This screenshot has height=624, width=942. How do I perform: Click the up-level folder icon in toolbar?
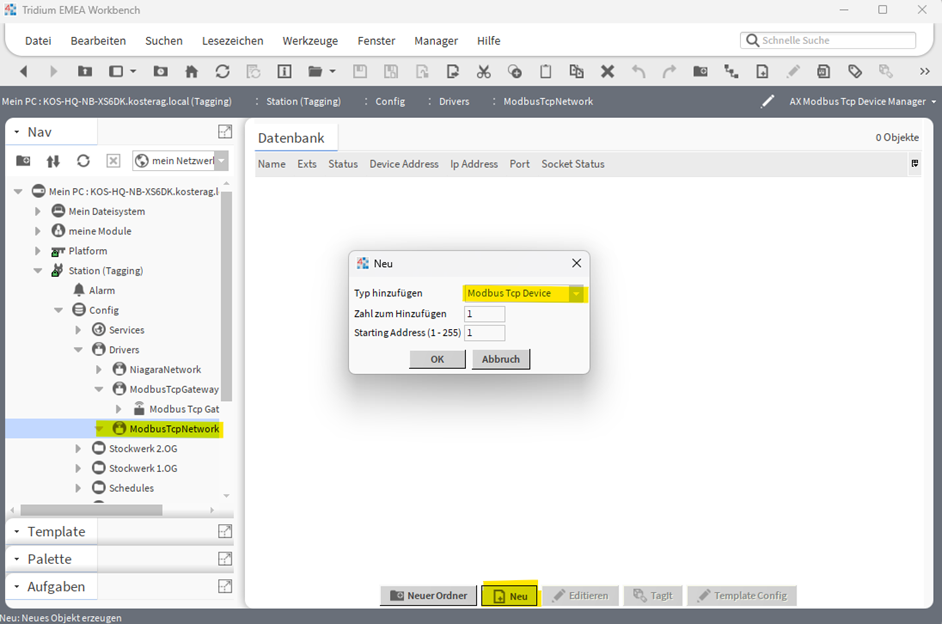tap(85, 71)
